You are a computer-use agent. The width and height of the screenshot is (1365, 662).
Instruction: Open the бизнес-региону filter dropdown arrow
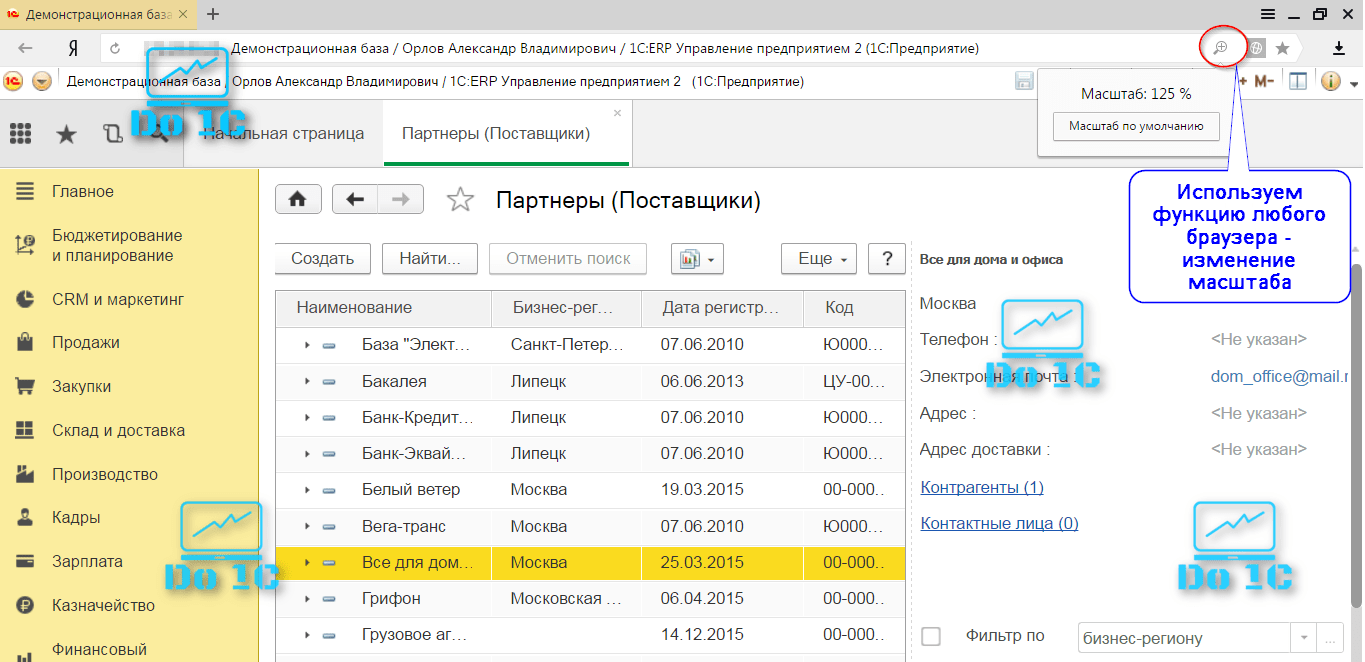coord(1304,637)
